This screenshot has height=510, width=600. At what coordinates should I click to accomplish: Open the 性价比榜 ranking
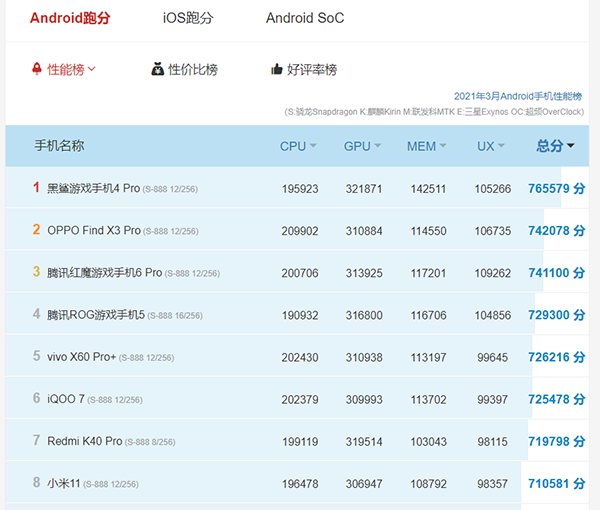[192, 70]
